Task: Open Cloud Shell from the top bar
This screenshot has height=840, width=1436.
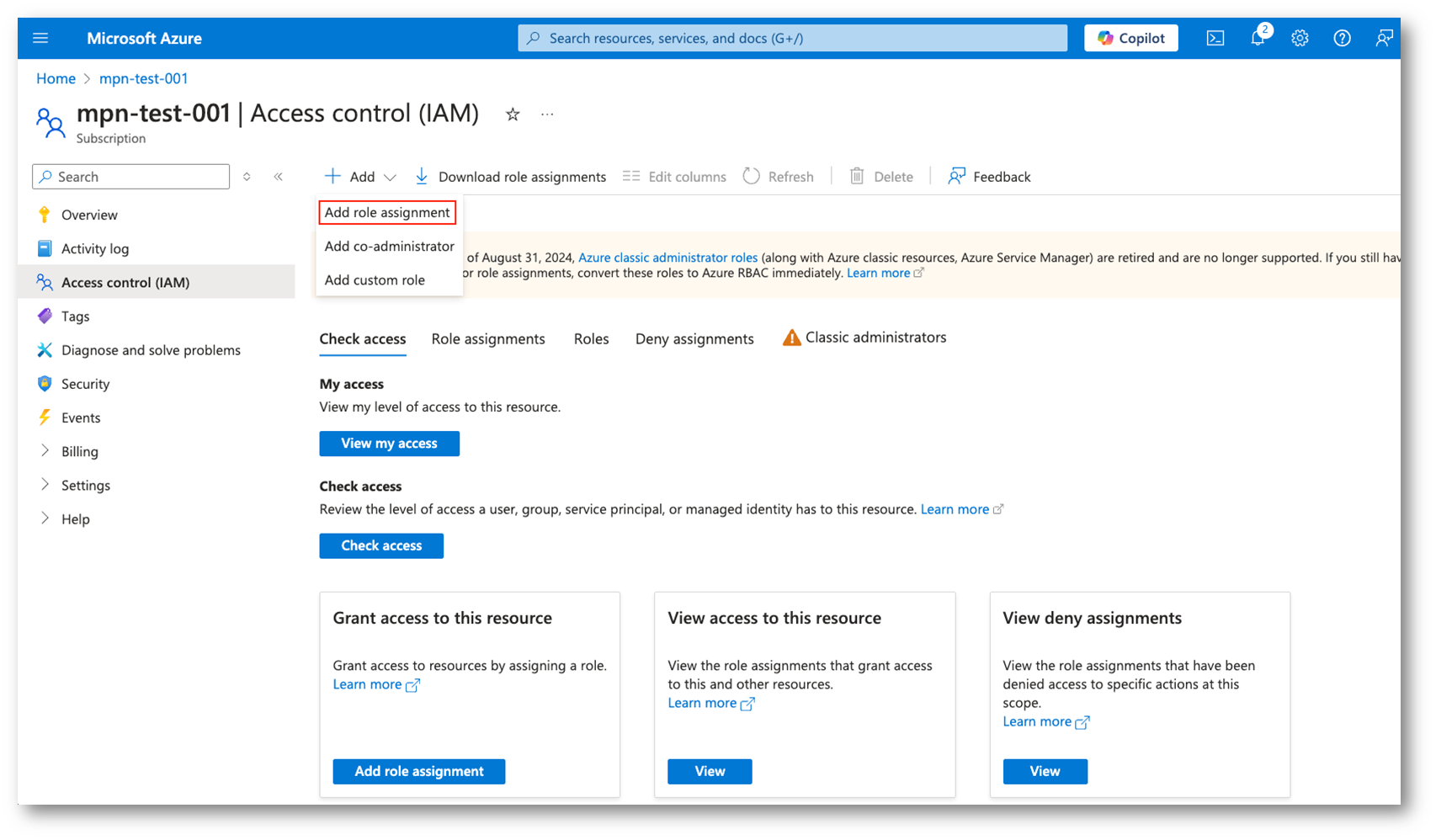Action: (1215, 38)
